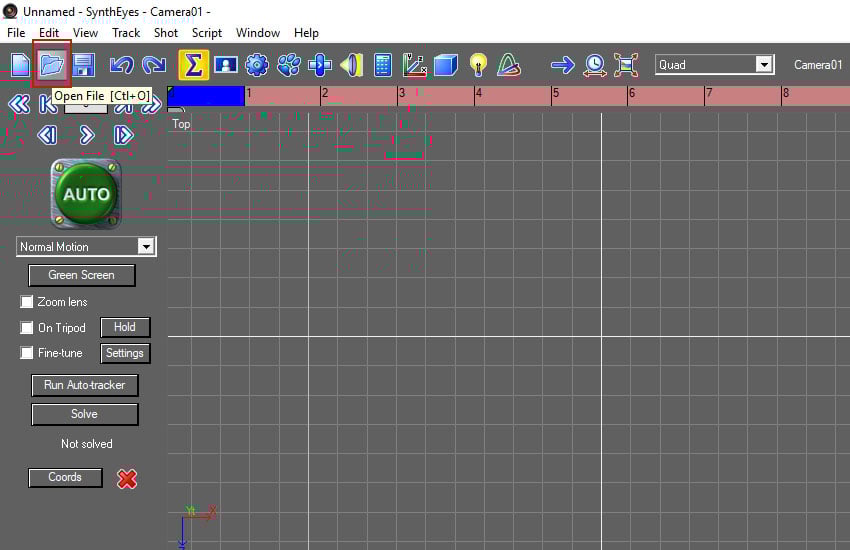
Task: Click the fit-to-view frame toolbar icon
Action: point(626,65)
